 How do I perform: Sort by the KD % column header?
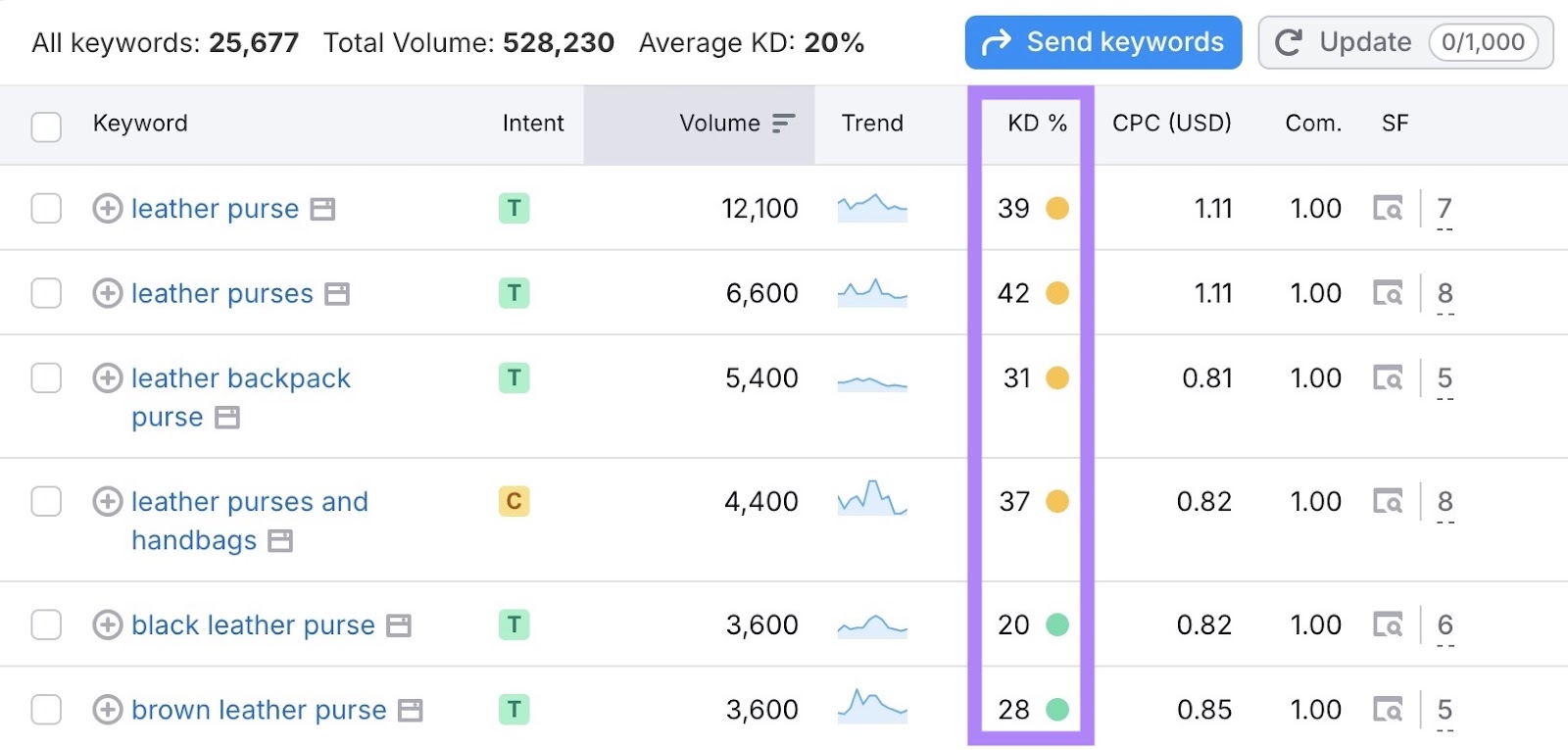click(1037, 124)
